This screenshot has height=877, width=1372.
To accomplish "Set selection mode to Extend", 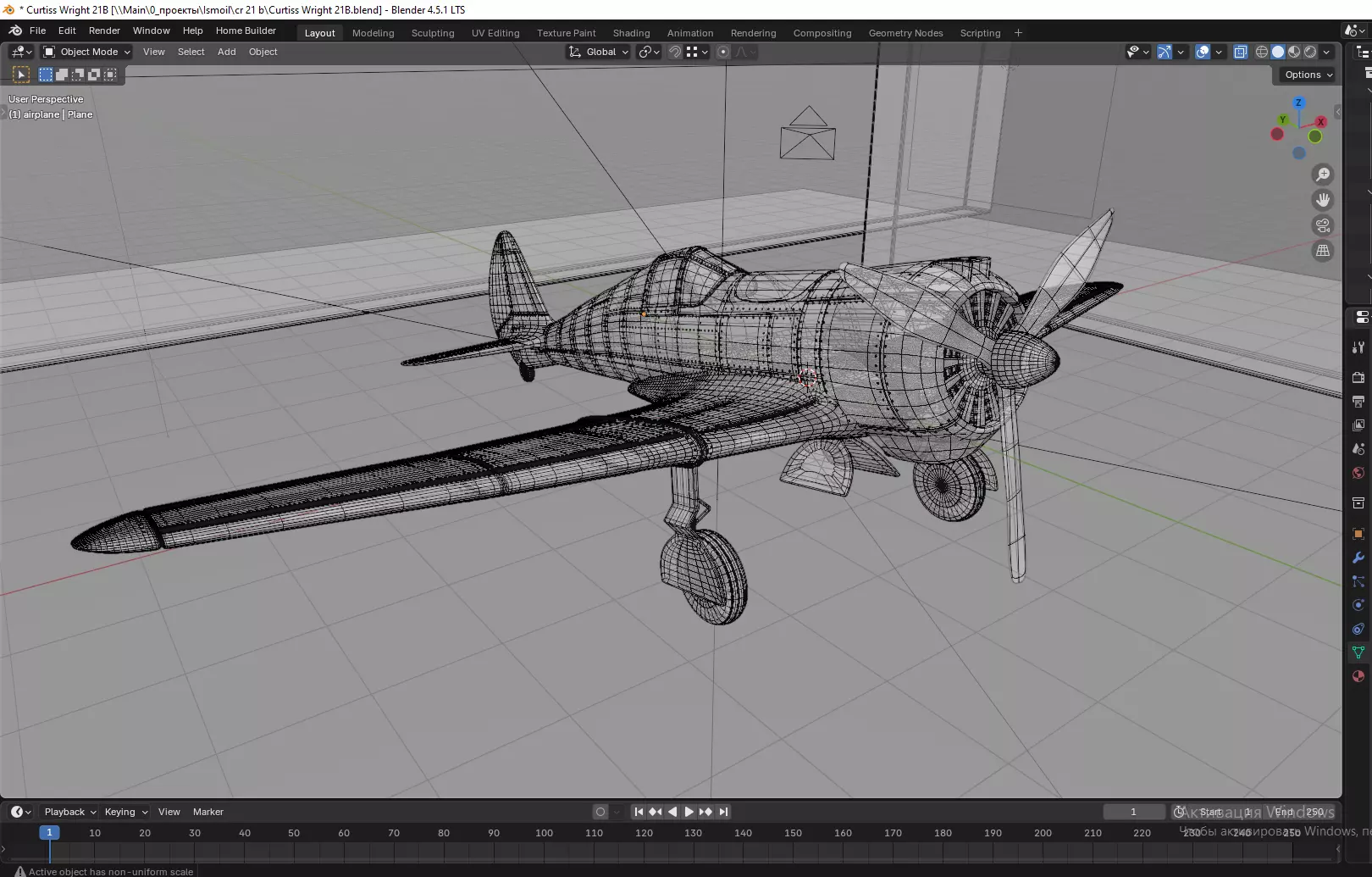I will [62, 75].
